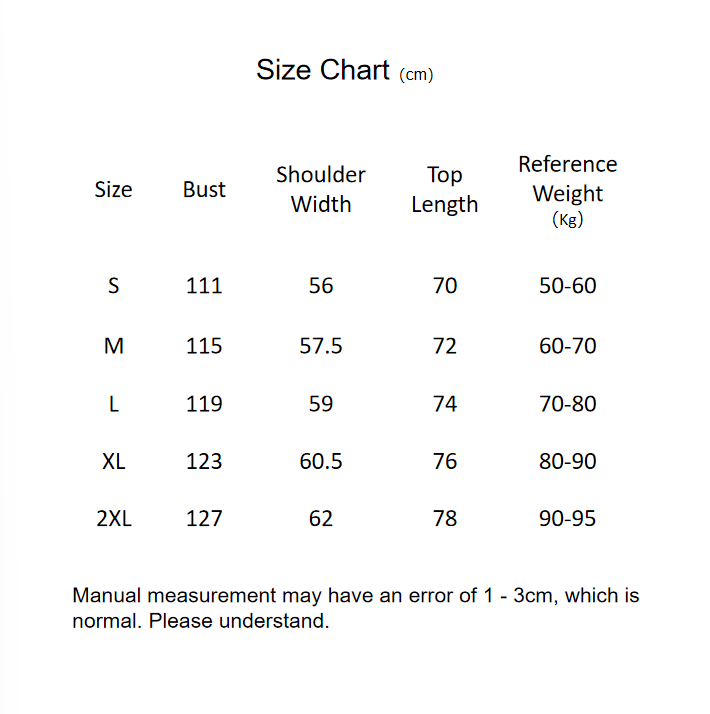Click the bust value 111
710x714 pixels.
[204, 286]
